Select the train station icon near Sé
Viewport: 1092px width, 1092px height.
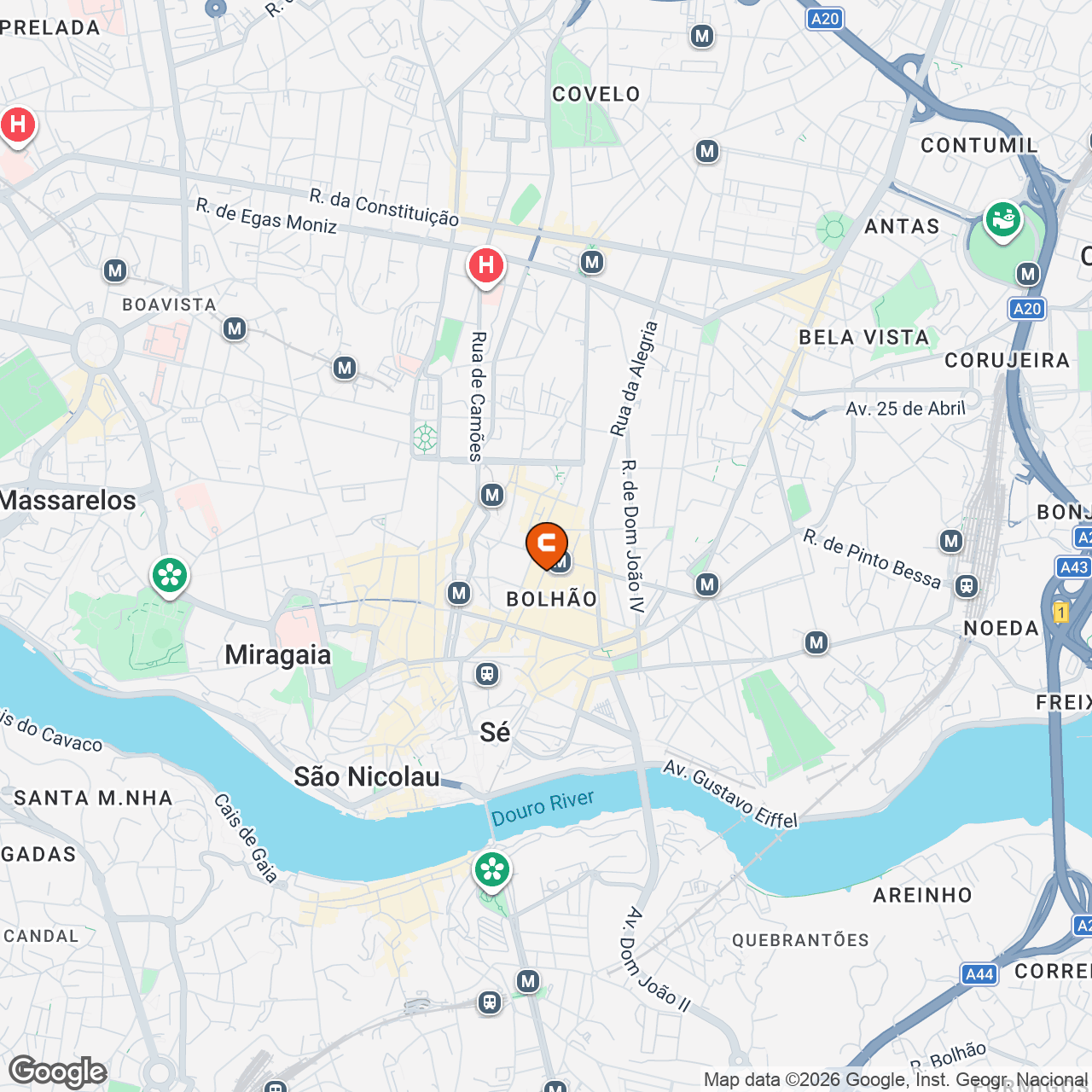[487, 674]
